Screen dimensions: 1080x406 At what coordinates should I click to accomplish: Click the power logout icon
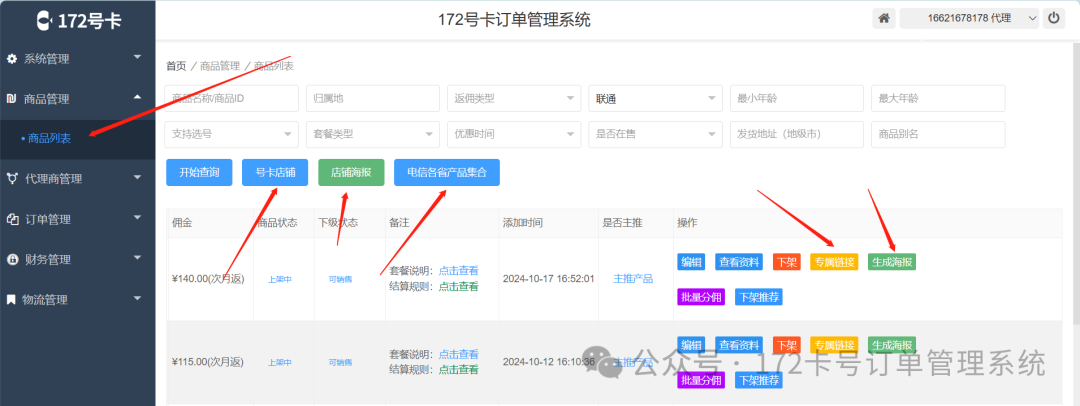[1054, 19]
